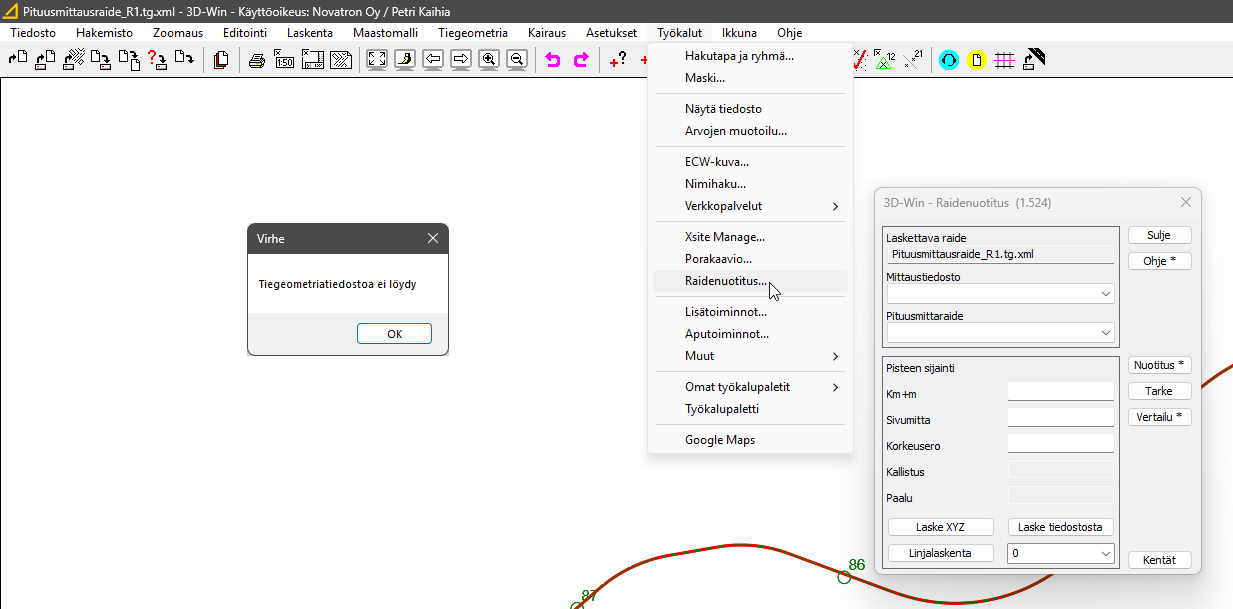
Task: Click the zoom in magnifier icon
Action: [x=489, y=60]
